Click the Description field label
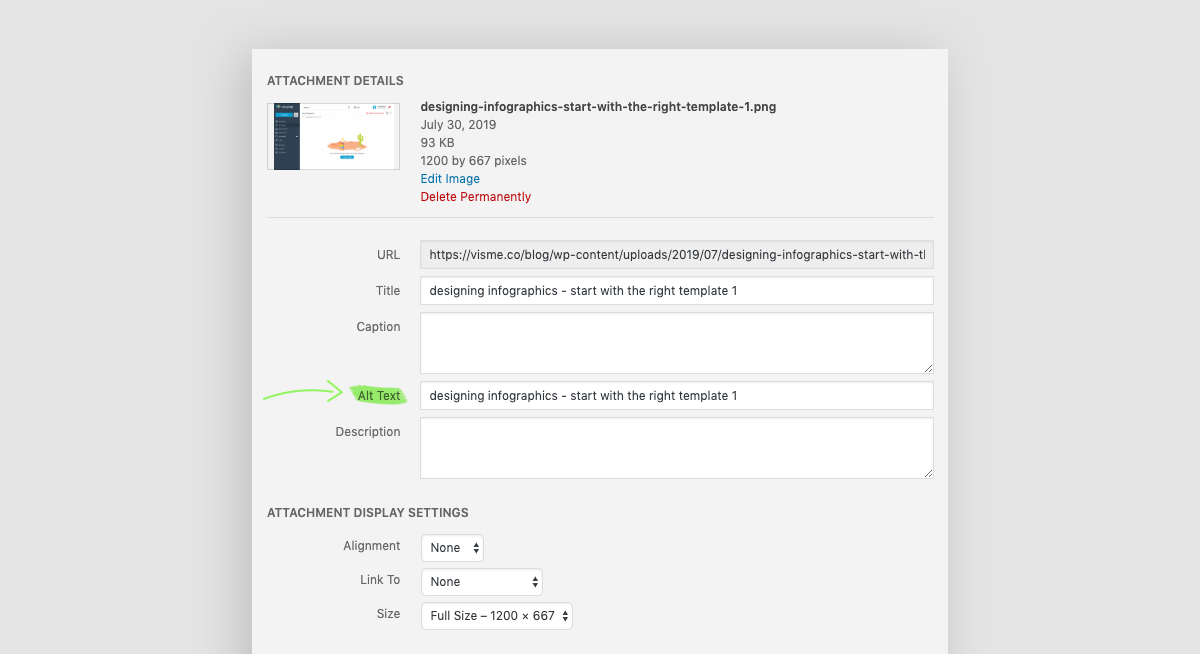This screenshot has width=1200, height=654. (x=368, y=432)
